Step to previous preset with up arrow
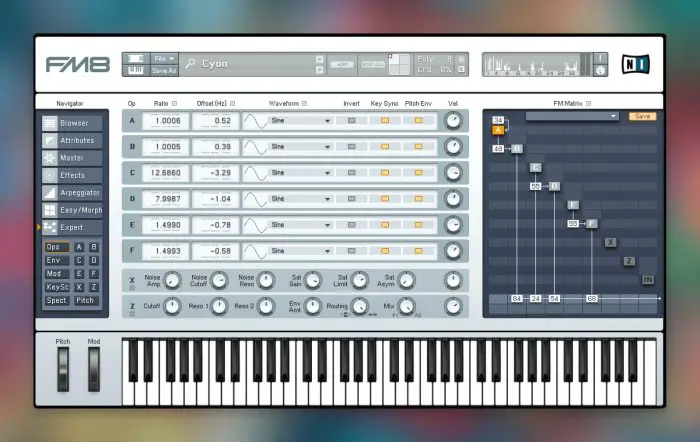700x442 pixels. coord(319,59)
